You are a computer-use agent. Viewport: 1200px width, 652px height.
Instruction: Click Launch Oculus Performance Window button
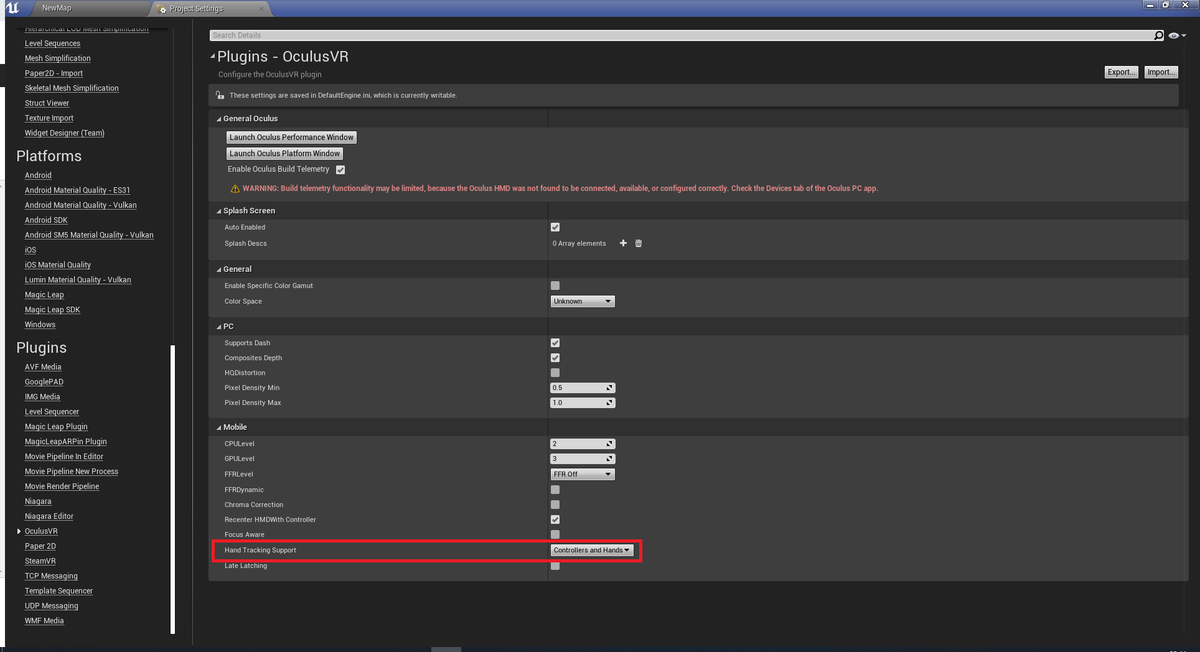[x=292, y=137]
